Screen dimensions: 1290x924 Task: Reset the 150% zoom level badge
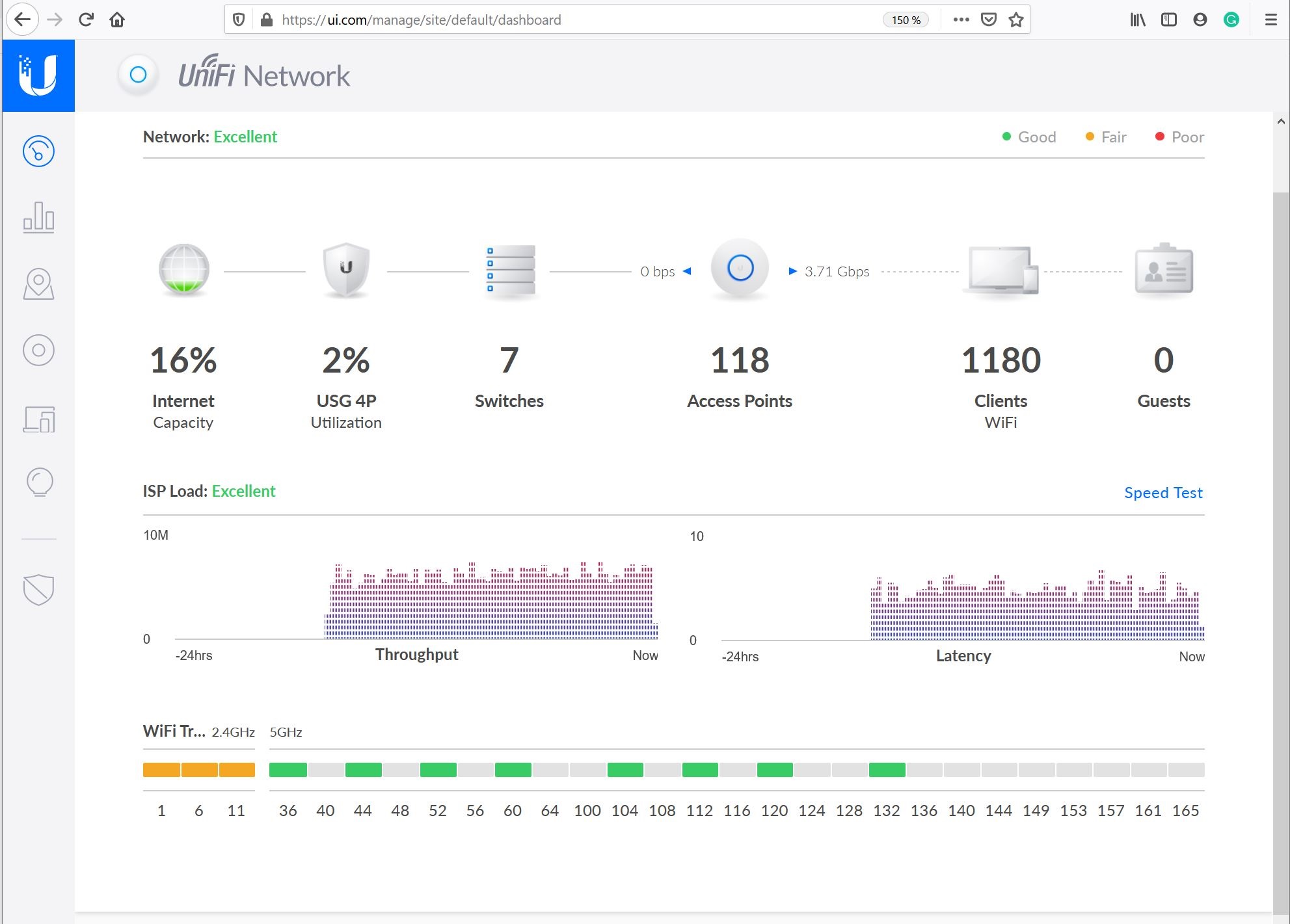coord(906,20)
